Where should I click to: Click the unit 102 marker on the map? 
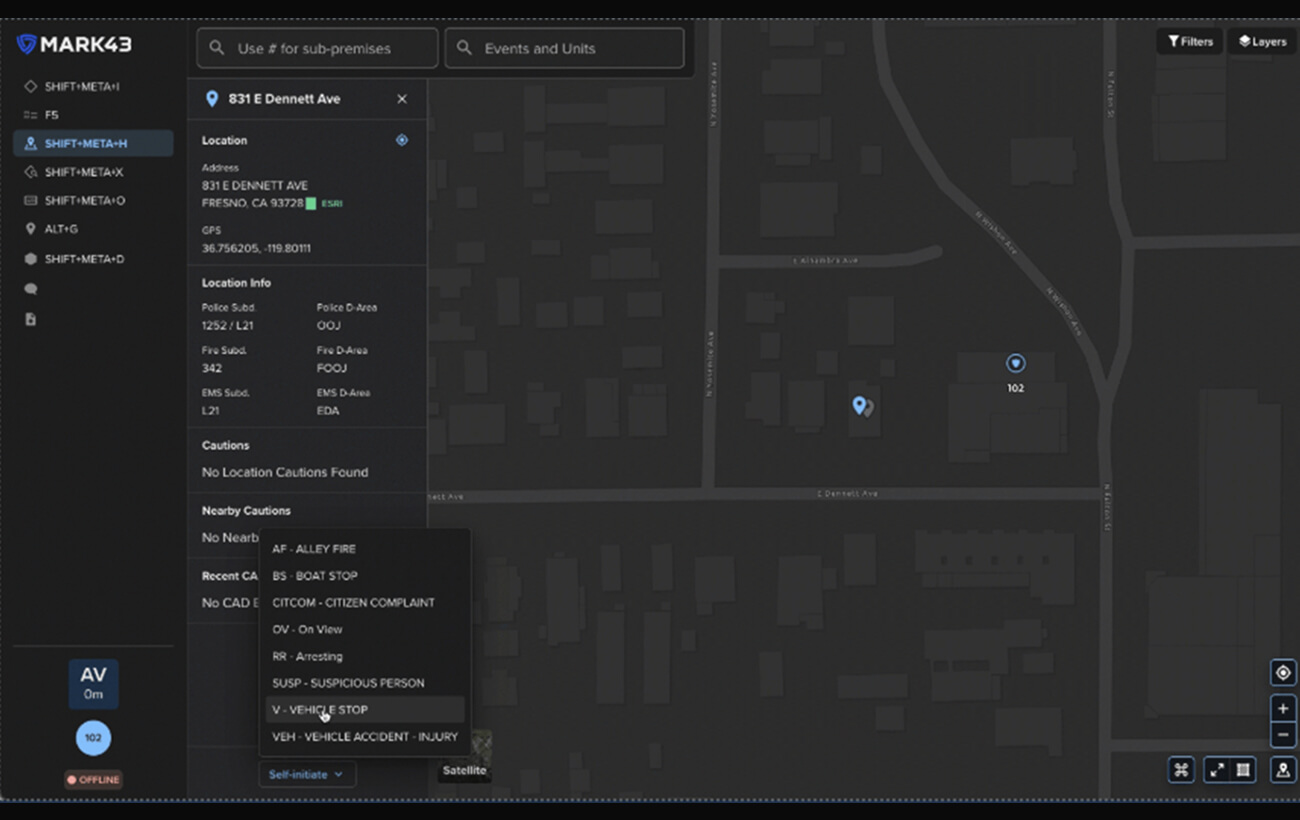point(1015,364)
